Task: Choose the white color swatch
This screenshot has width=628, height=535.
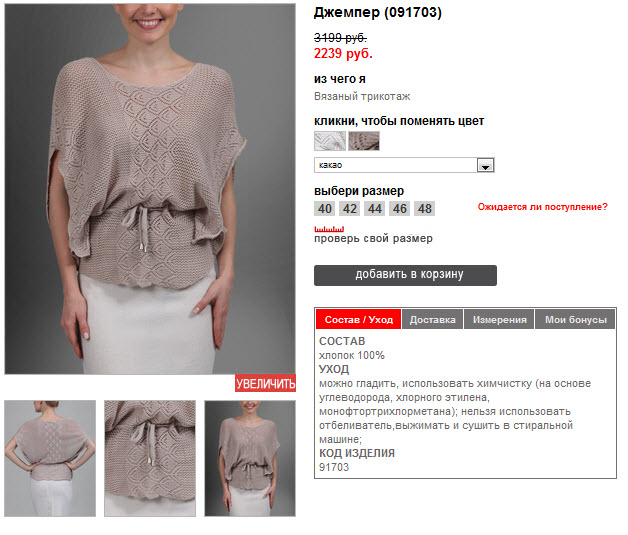Action: tap(330, 141)
